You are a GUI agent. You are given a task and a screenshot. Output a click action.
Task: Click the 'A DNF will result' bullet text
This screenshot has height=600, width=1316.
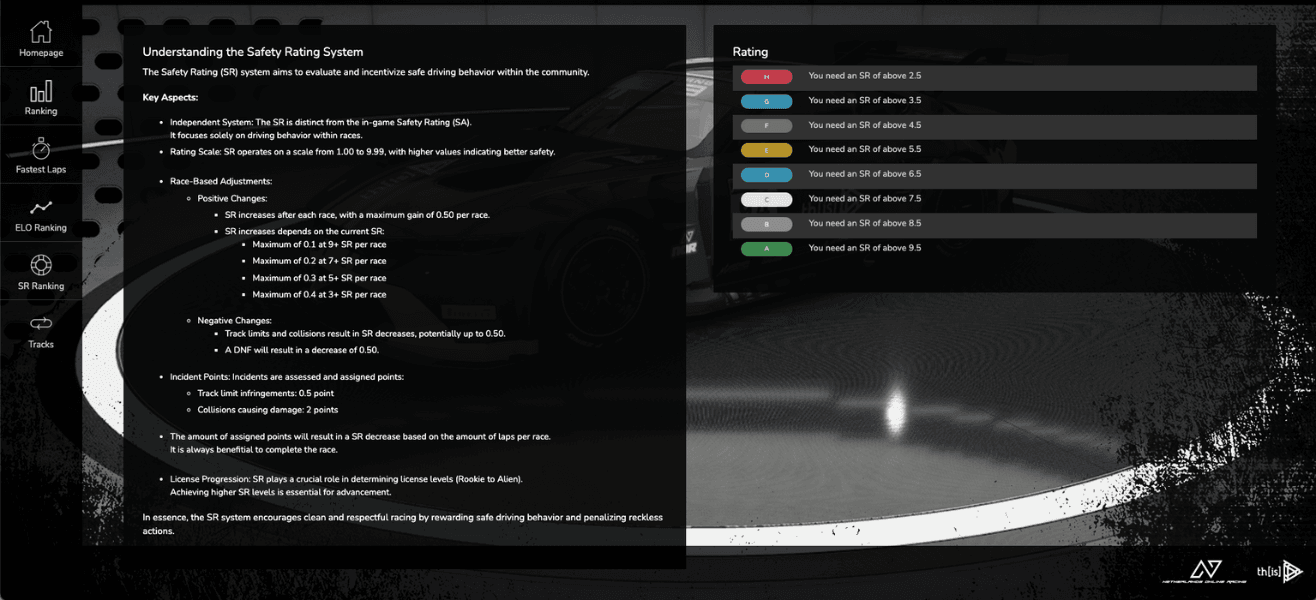tap(301, 350)
